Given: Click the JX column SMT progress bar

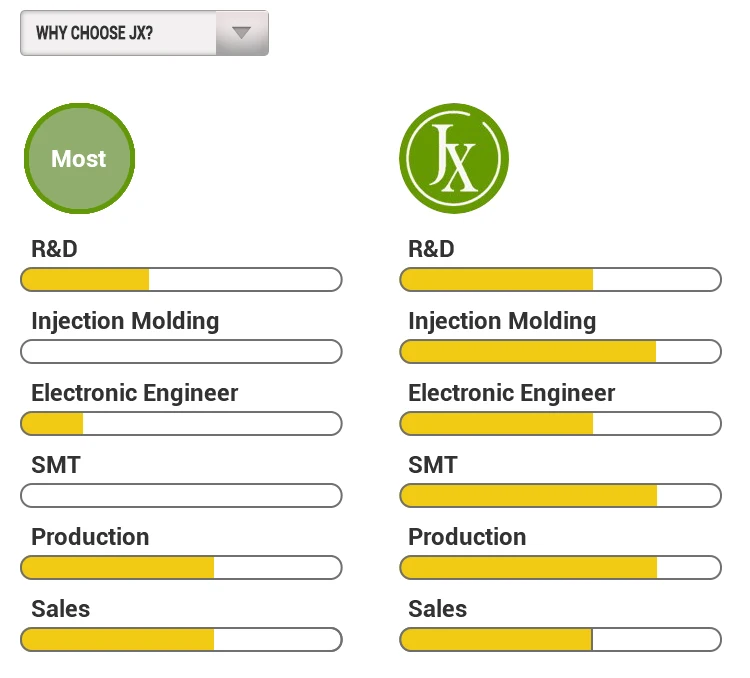Looking at the screenshot, I should [560, 495].
